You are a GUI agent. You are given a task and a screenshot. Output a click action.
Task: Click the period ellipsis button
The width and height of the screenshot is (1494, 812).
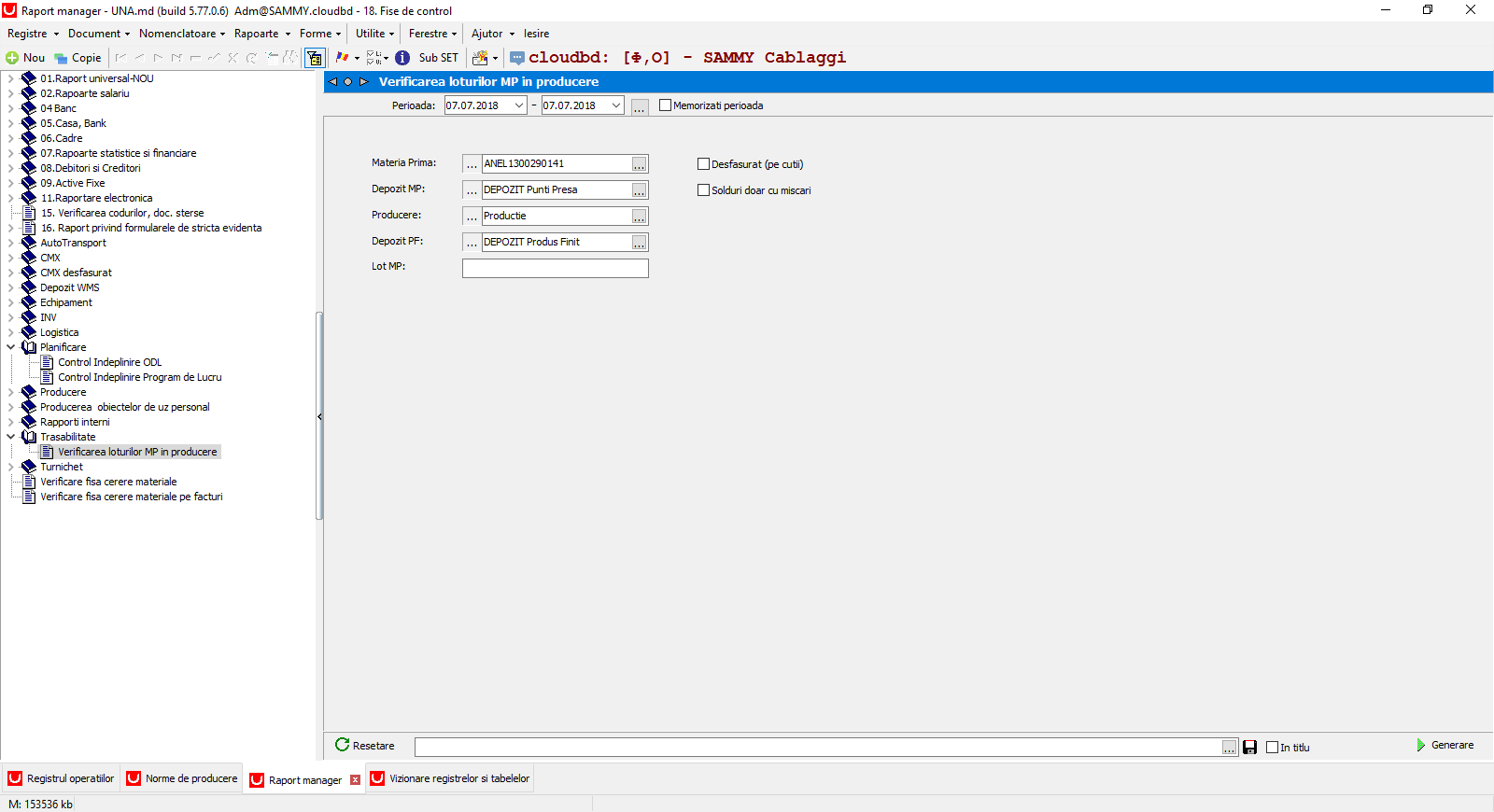[x=640, y=107]
